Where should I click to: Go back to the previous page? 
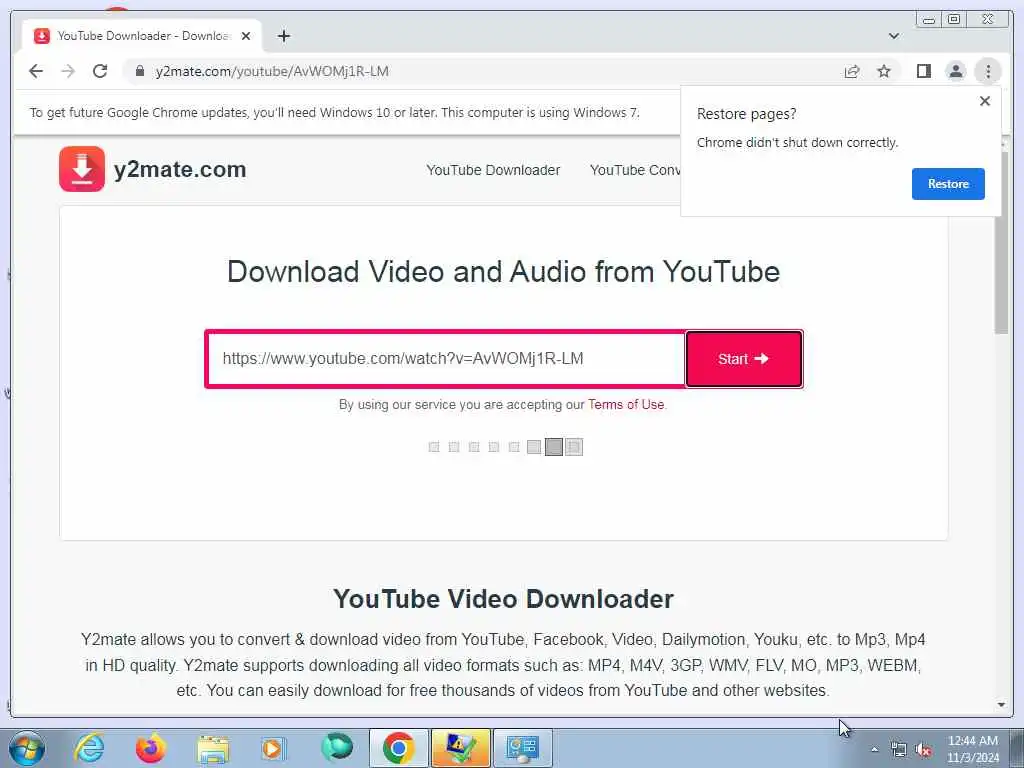click(x=36, y=71)
